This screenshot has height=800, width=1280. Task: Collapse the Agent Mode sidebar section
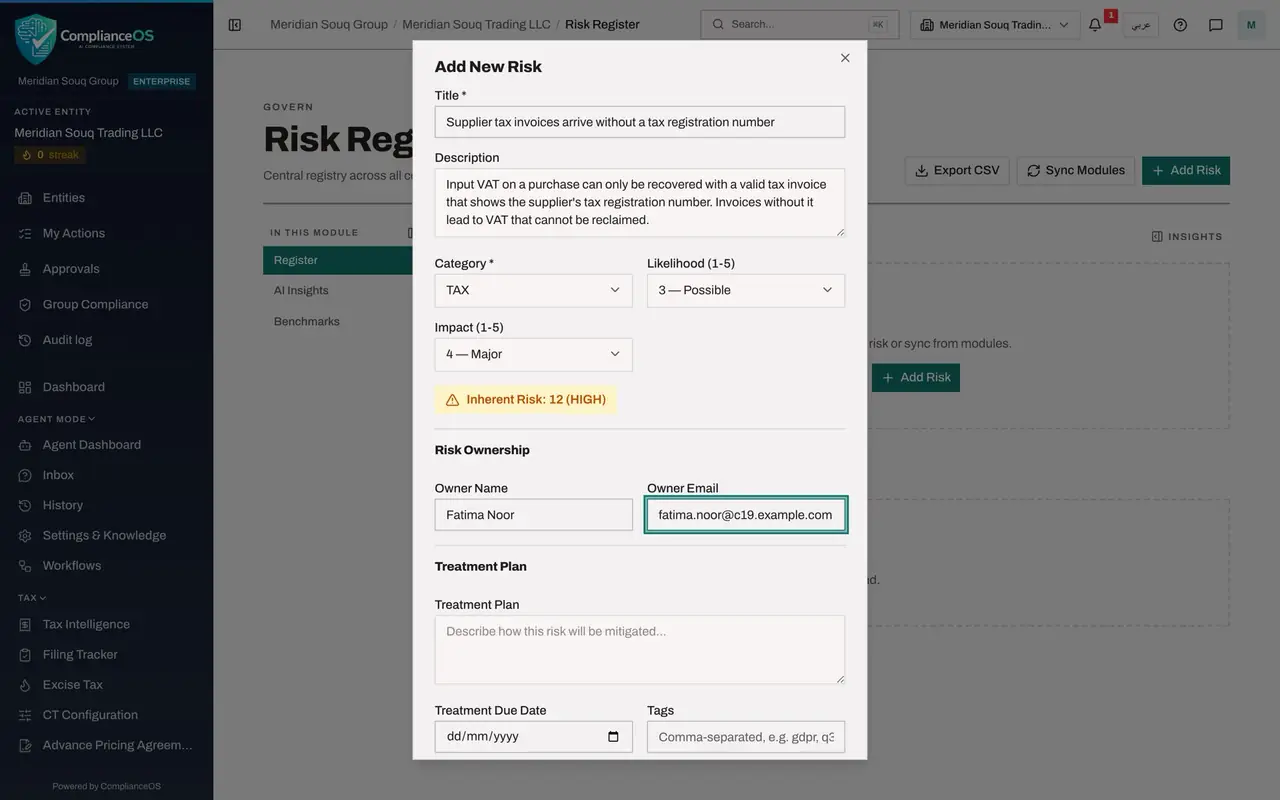pyautogui.click(x=57, y=419)
